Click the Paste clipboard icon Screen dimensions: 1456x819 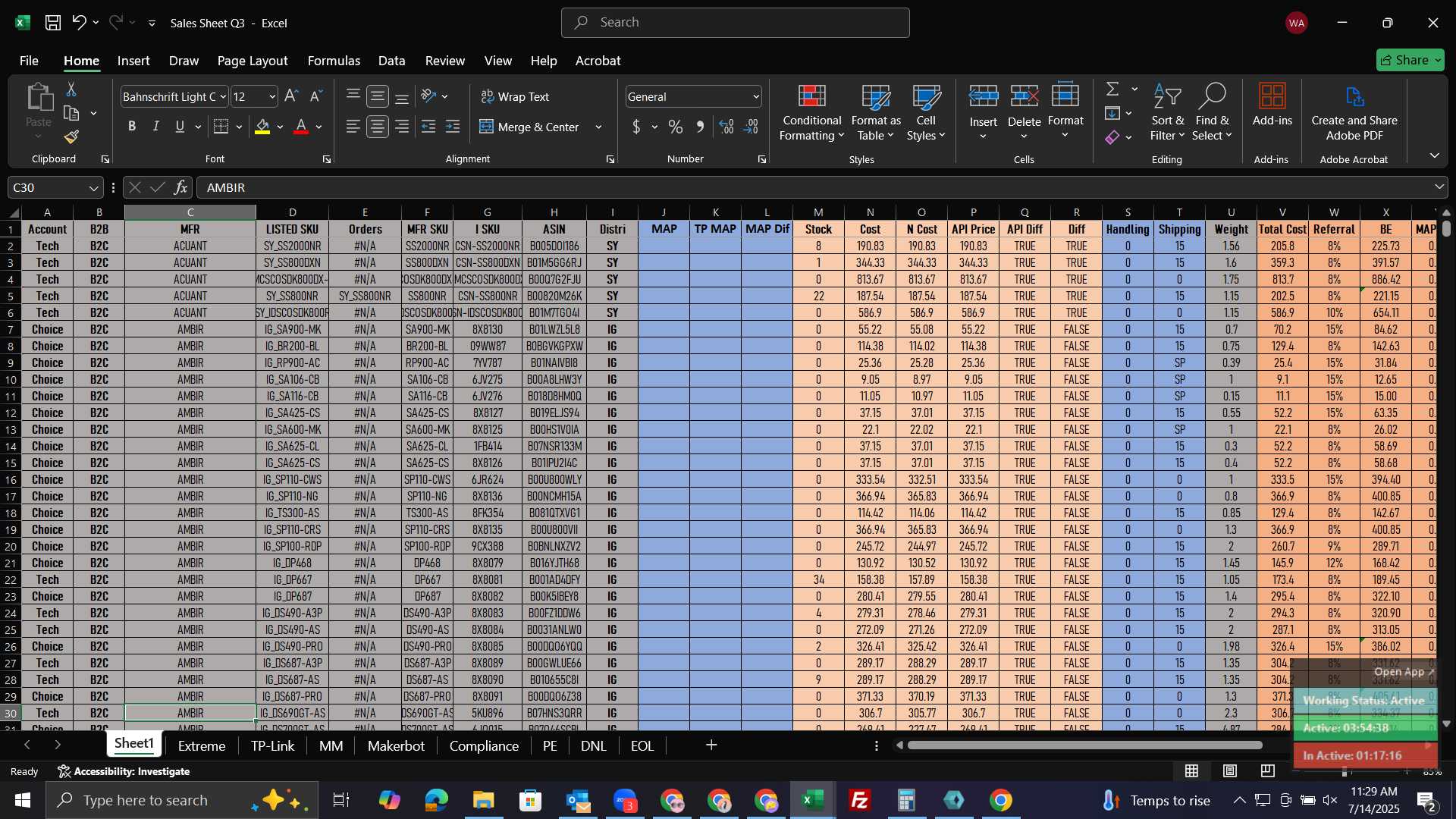[x=38, y=99]
